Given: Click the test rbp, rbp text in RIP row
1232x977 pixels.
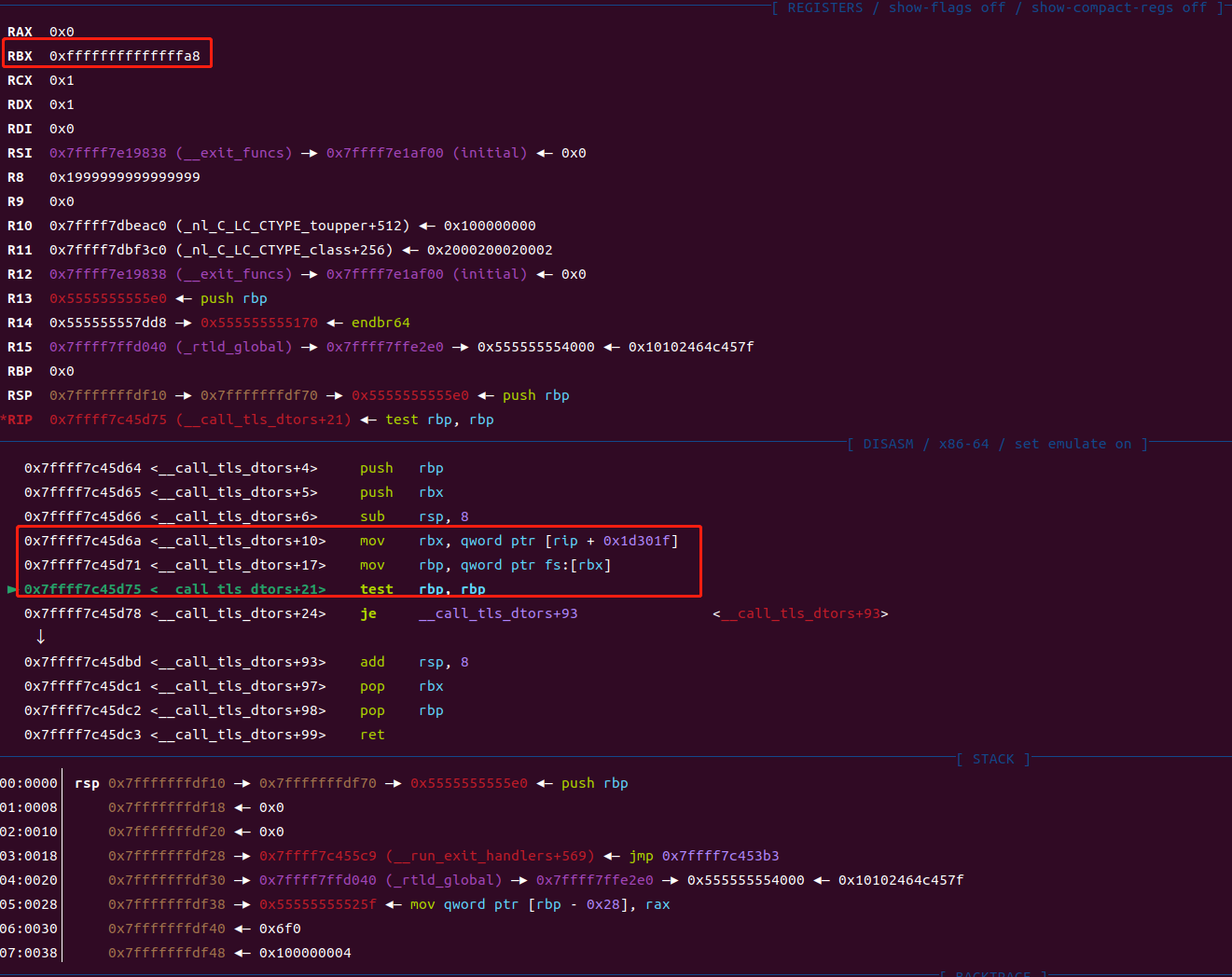Looking at the screenshot, I should tap(440, 420).
